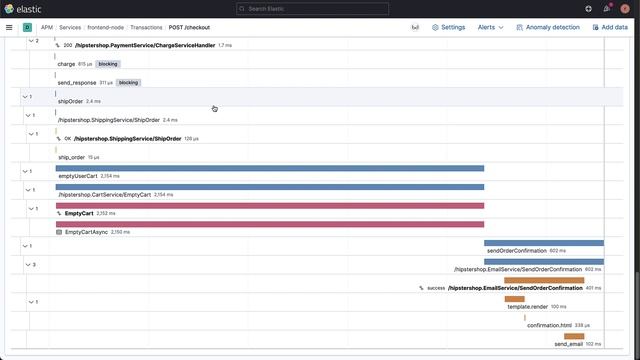The width and height of the screenshot is (640, 360).
Task: Click the emptyUserCart blue span bar
Action: pos(270,168)
